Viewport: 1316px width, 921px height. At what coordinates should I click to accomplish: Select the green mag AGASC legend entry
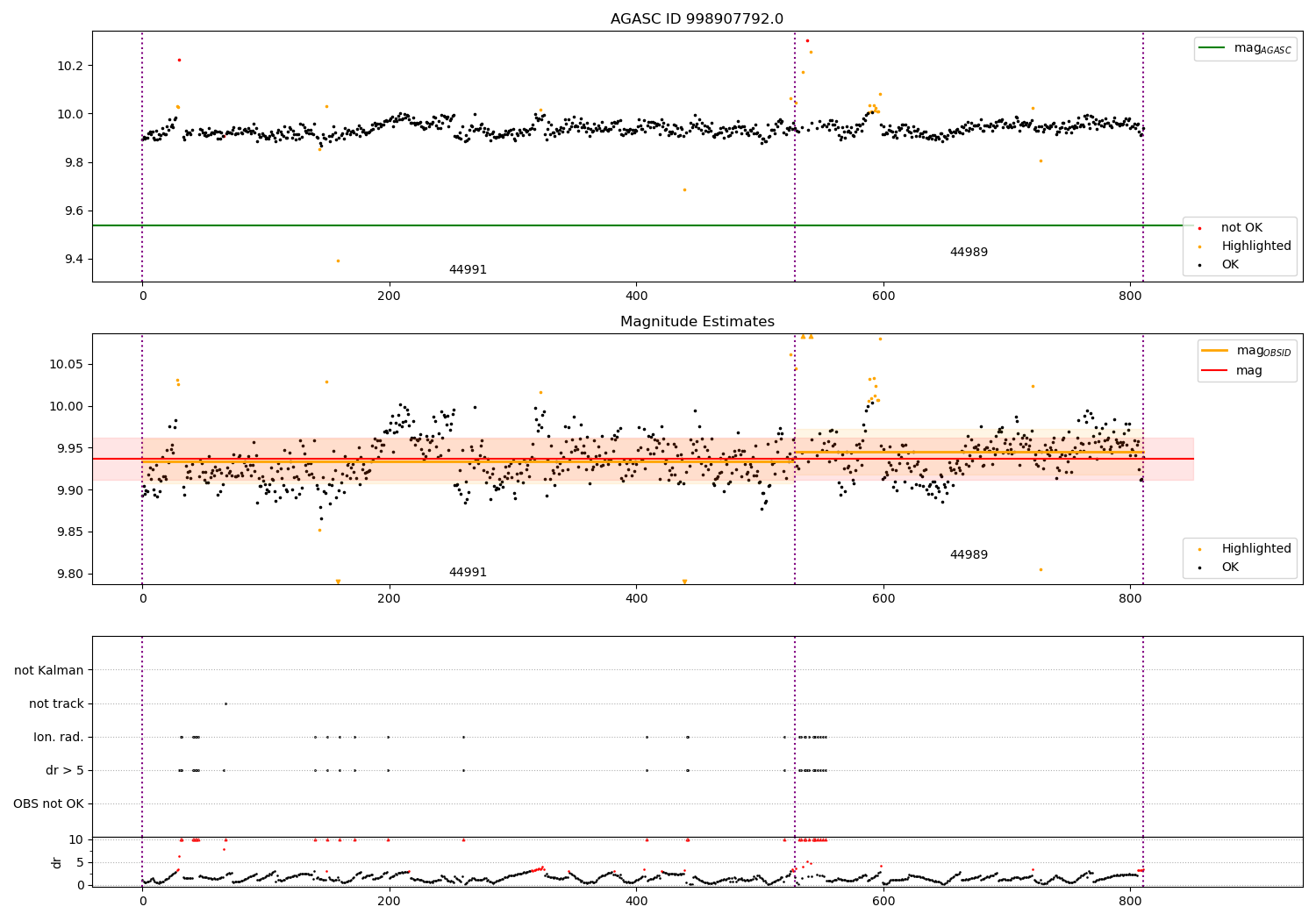(1245, 48)
